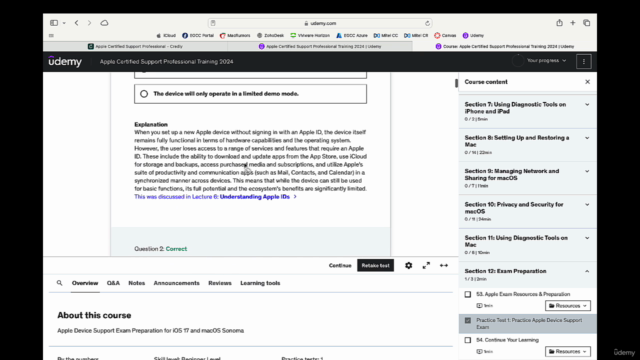Open a new tab with plus icon

tap(573, 23)
